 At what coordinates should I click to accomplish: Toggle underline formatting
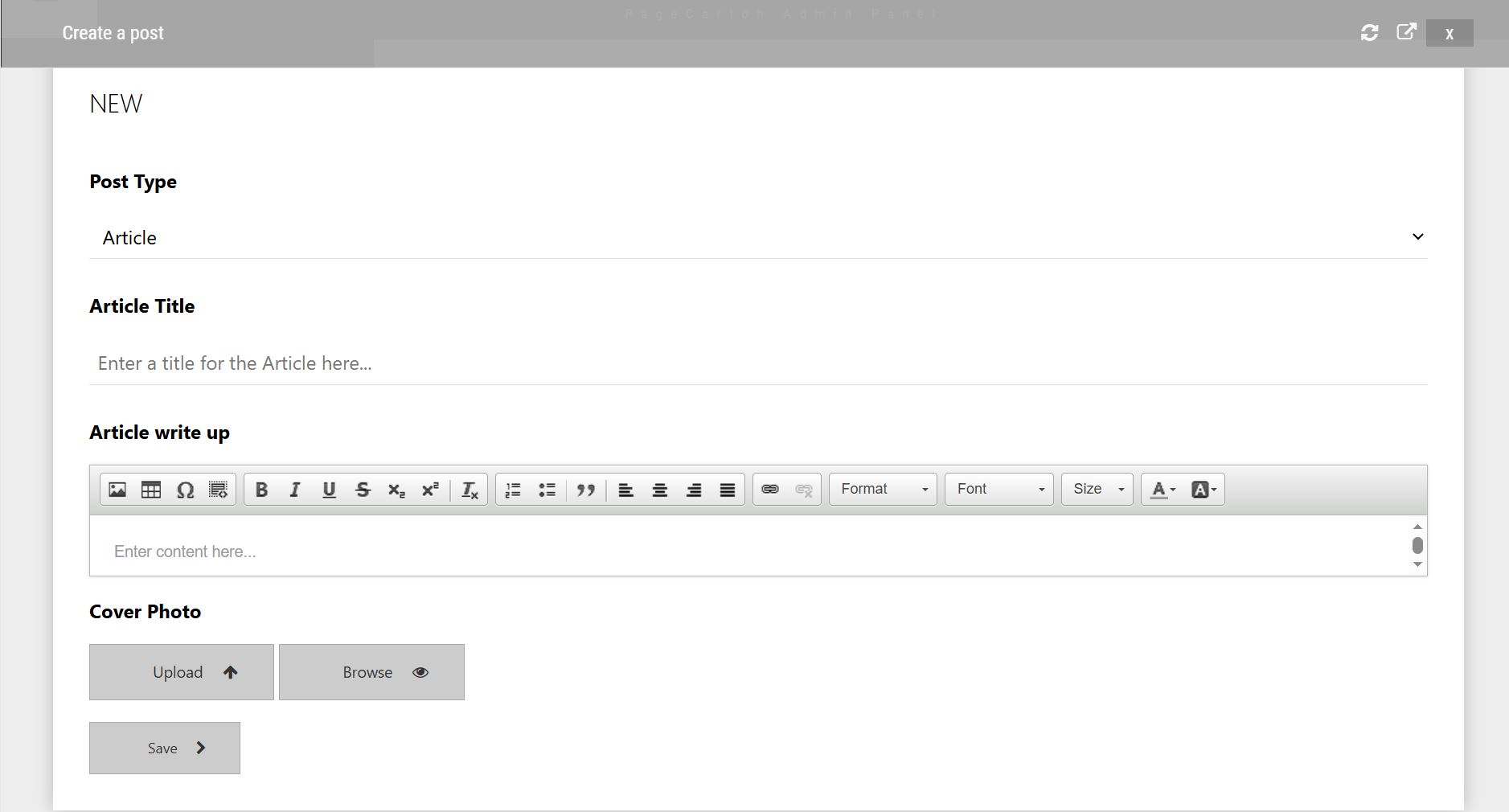(x=329, y=490)
